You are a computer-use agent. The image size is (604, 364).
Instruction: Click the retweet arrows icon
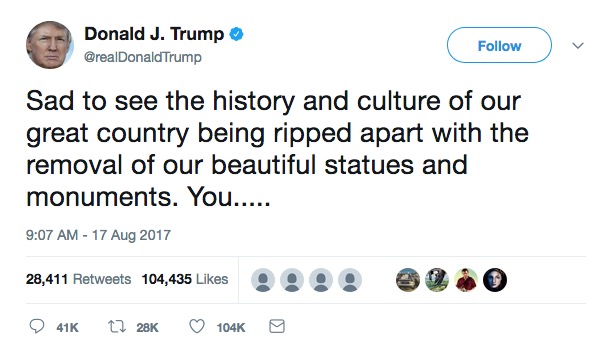pyautogui.click(x=116, y=327)
